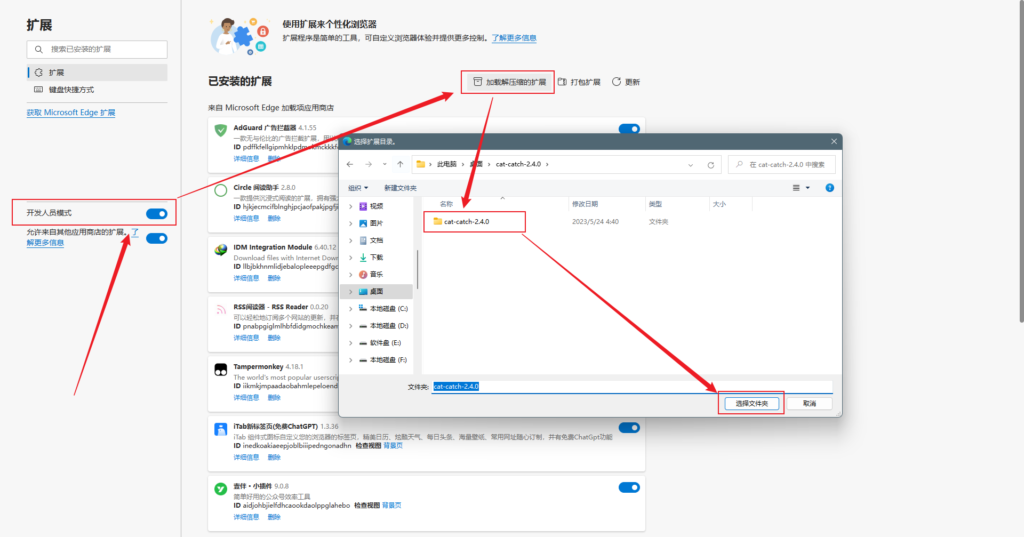Viewport: 1024px width, 537px height.
Task: Expand the 视频 tree node chevron
Action: coord(351,206)
